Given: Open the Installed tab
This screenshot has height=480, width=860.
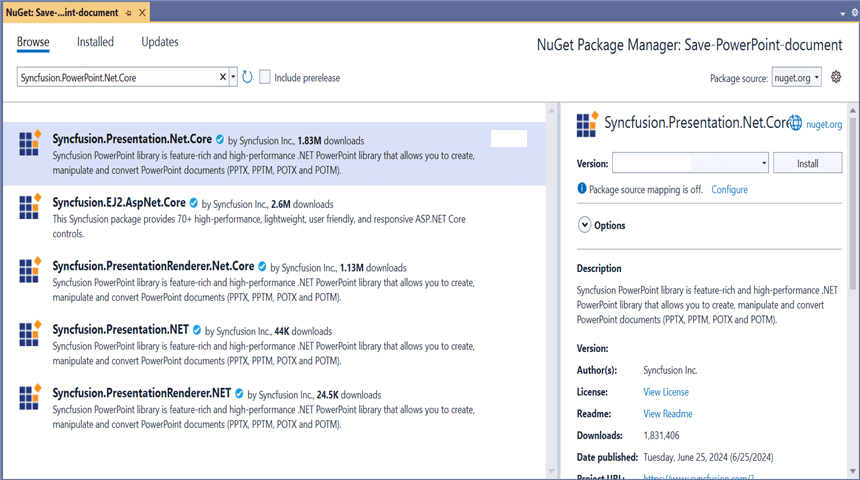Looking at the screenshot, I should click(95, 42).
